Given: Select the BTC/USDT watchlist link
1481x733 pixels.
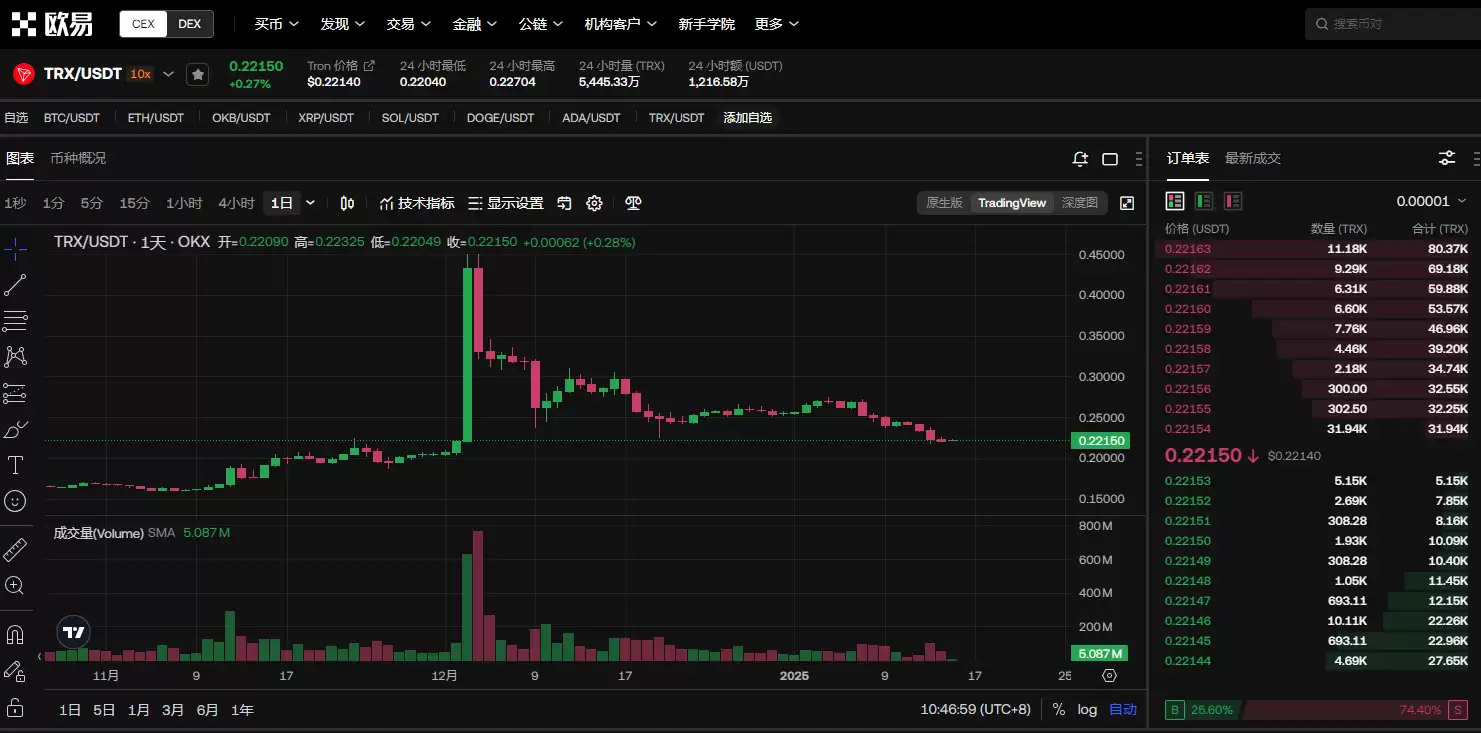Looking at the screenshot, I should tap(72, 118).
